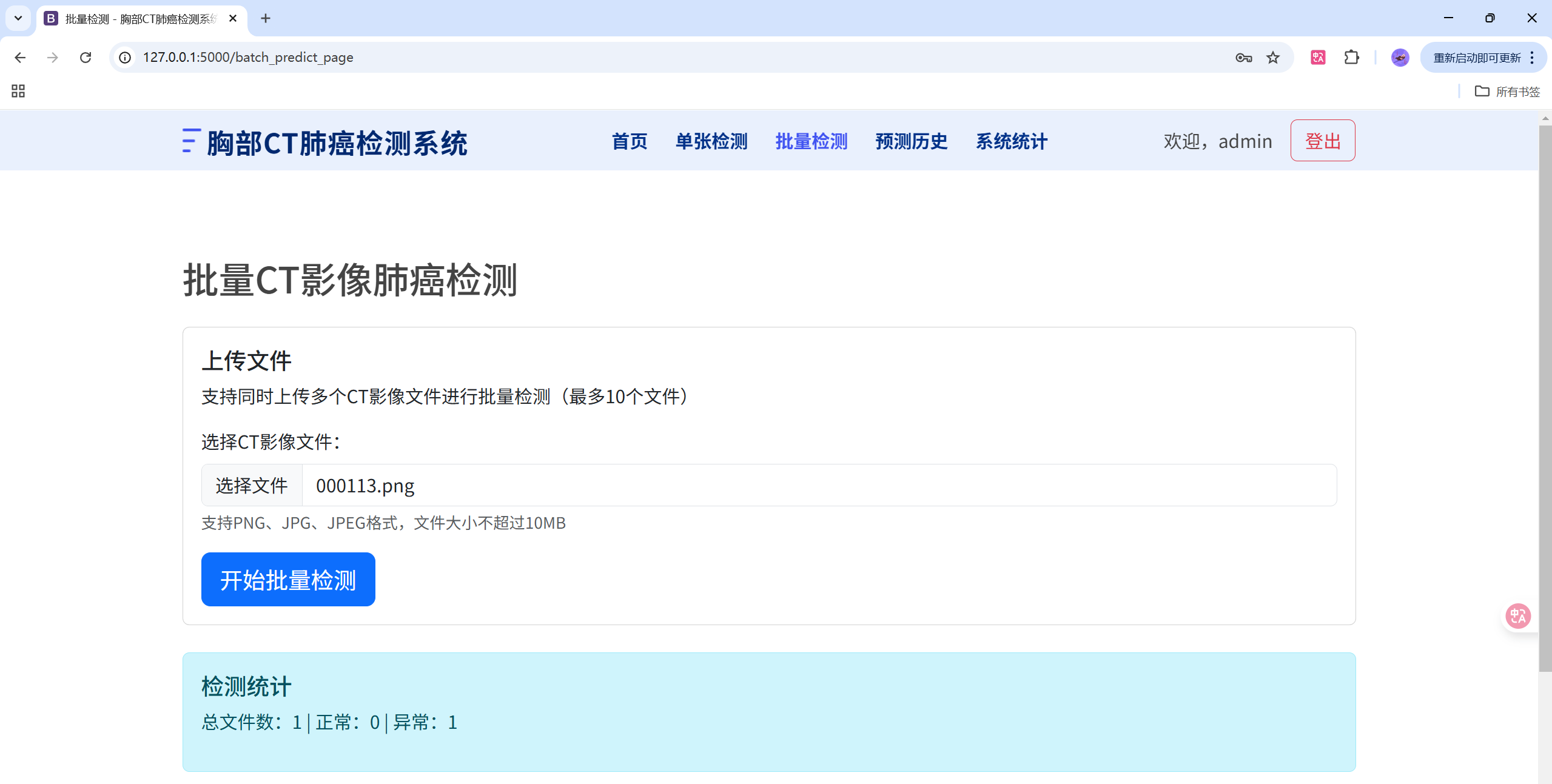Open the 所有书签 bookmarks folder
Image resolution: width=1552 pixels, height=784 pixels.
1507,92
